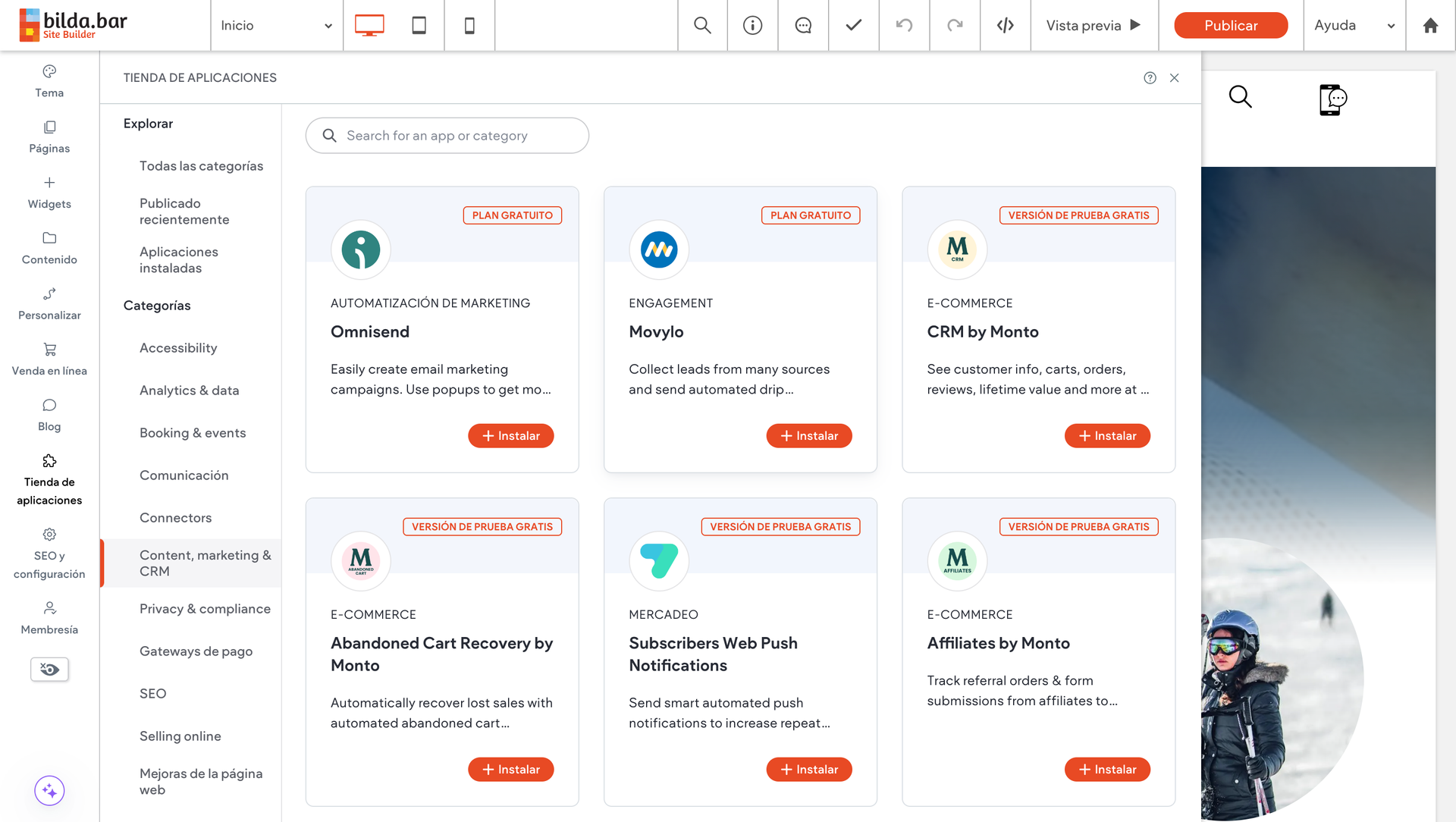Click the Publicar button

[1231, 25]
